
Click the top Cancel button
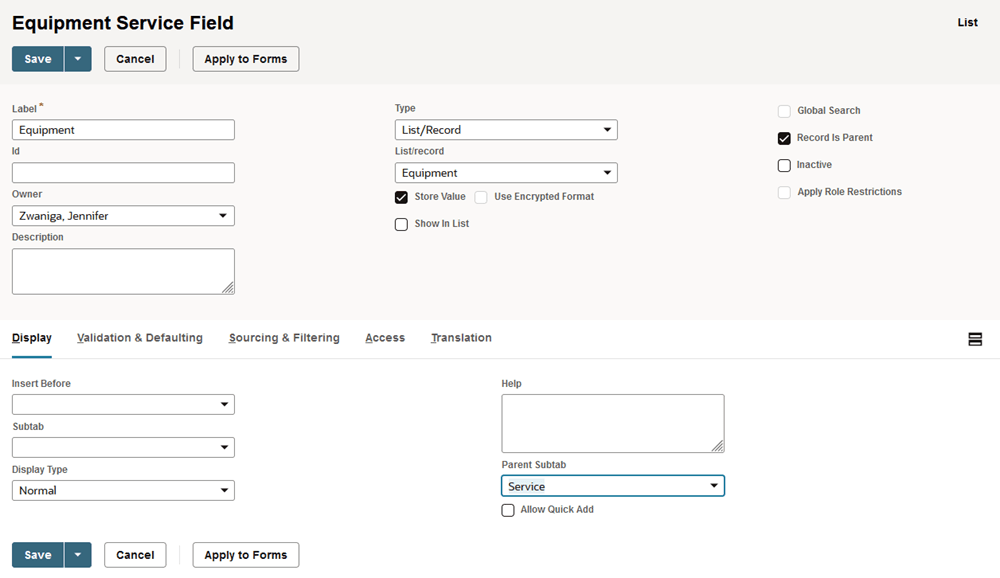135,59
